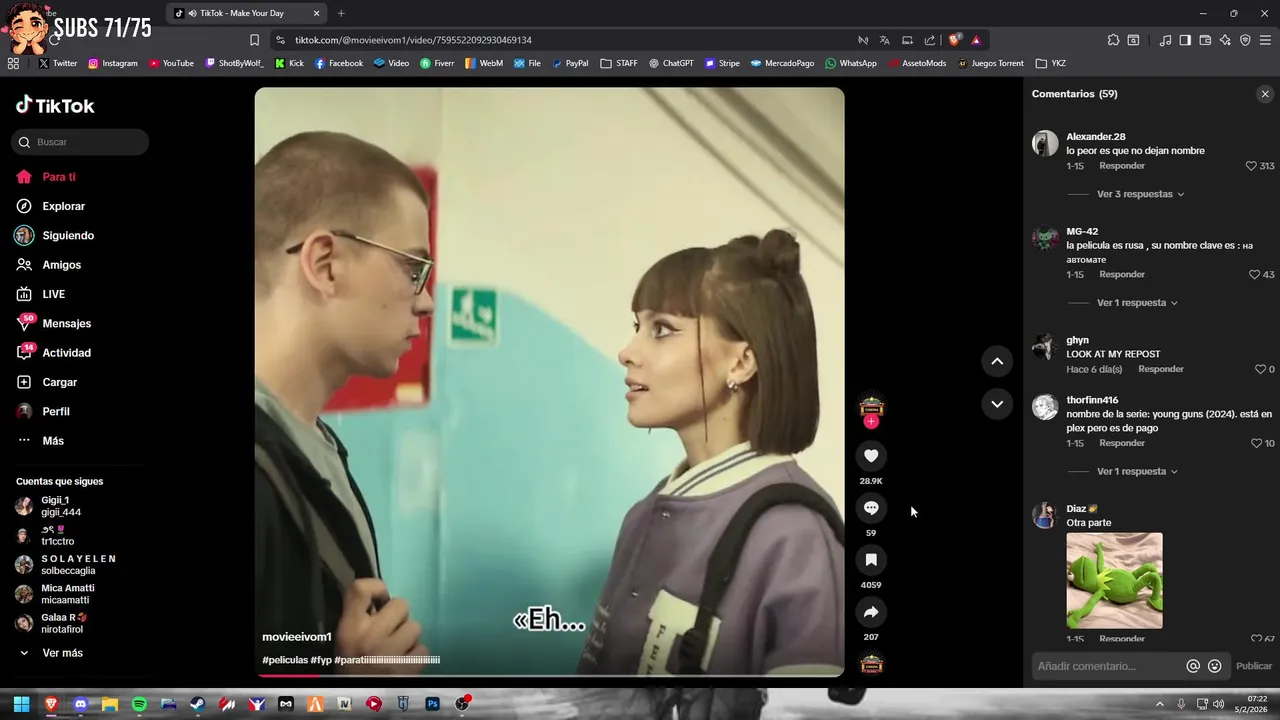This screenshot has width=1280, height=720.
Task: Open Kermit image in Diaz's comment
Action: click(x=1114, y=580)
